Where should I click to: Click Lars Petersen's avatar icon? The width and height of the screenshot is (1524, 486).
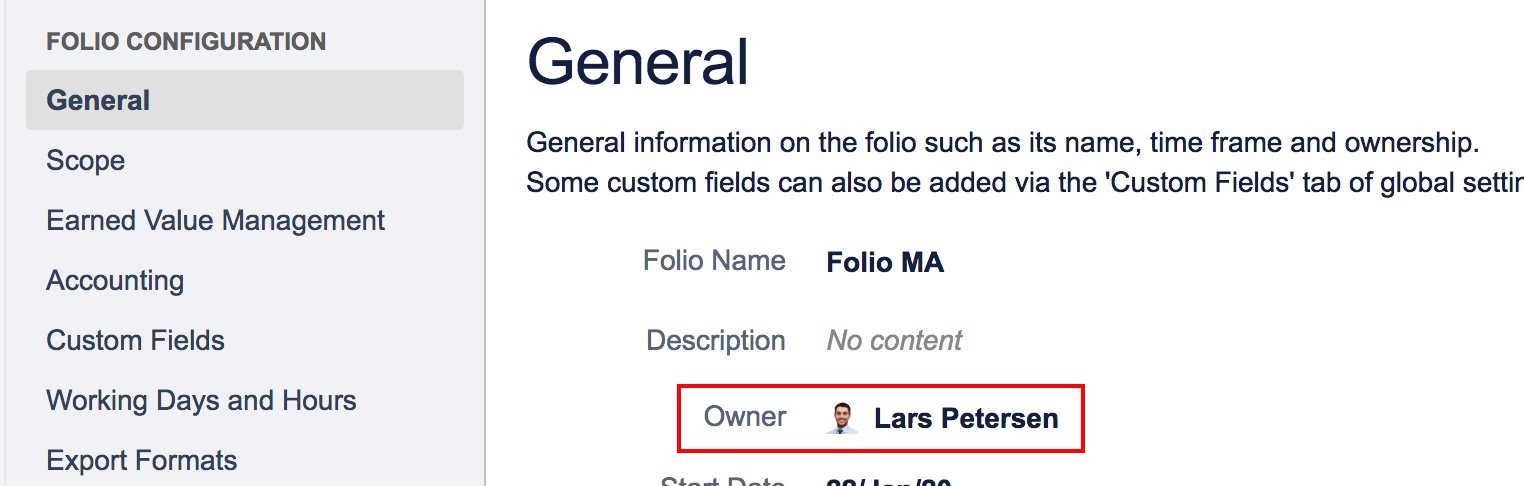pos(843,418)
